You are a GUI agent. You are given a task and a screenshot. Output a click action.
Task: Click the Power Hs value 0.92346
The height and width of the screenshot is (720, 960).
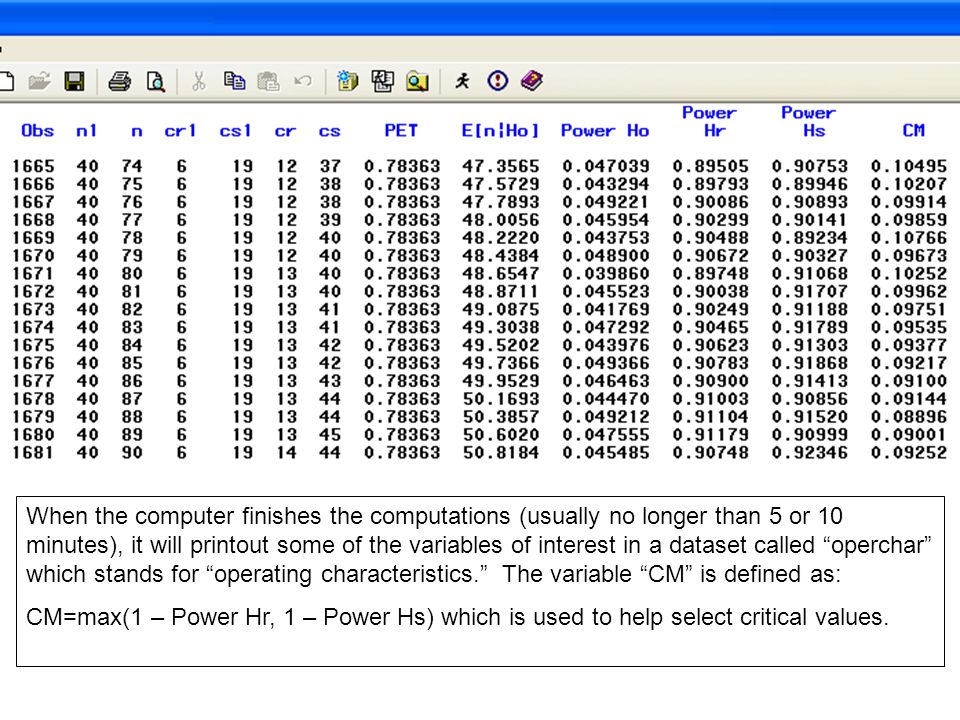(x=810, y=452)
